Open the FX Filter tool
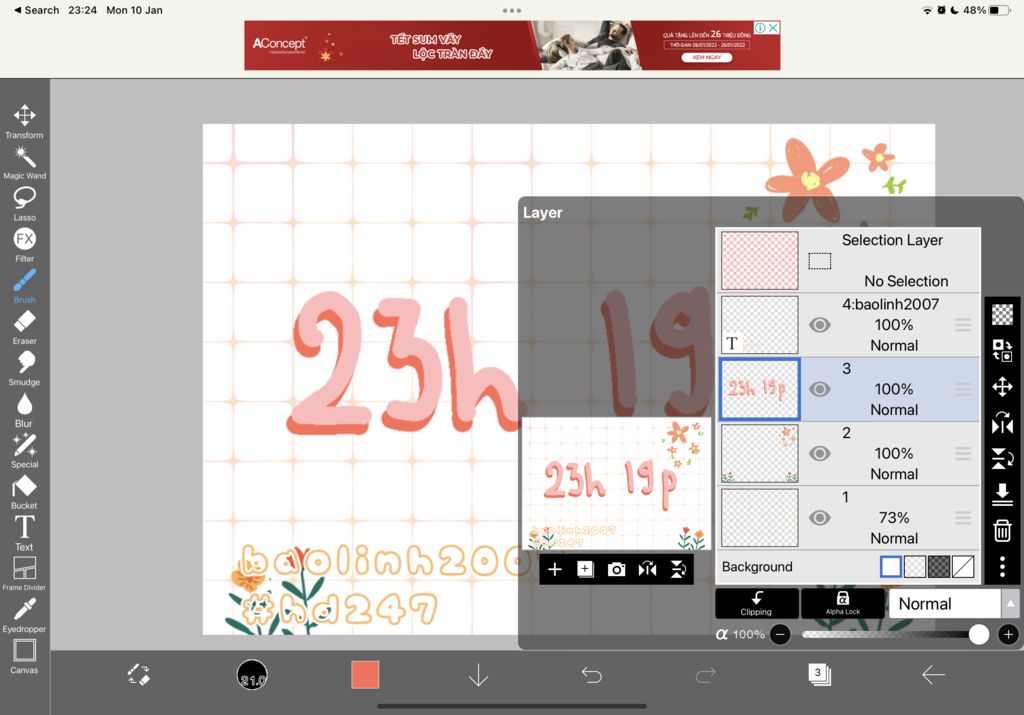The width and height of the screenshot is (1024, 715). coord(24,245)
